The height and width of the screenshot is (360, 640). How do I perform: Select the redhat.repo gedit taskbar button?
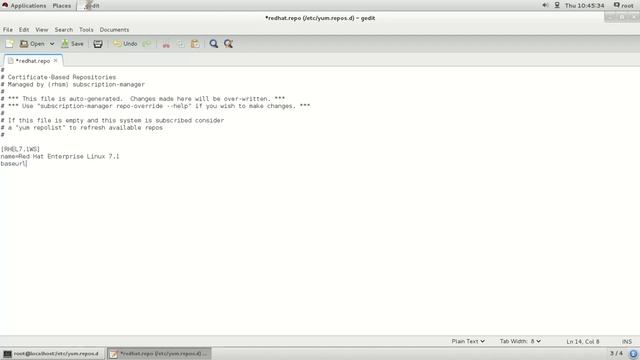160,353
